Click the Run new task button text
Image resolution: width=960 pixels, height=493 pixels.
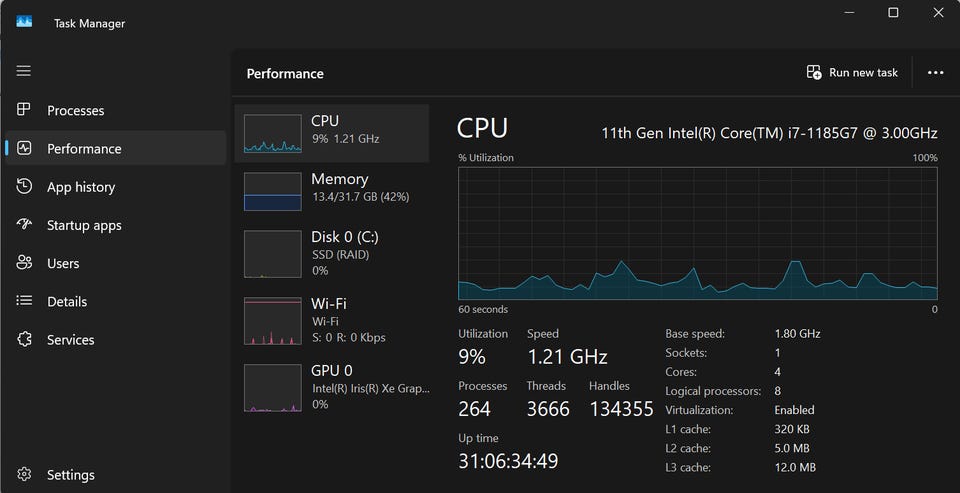(x=863, y=72)
